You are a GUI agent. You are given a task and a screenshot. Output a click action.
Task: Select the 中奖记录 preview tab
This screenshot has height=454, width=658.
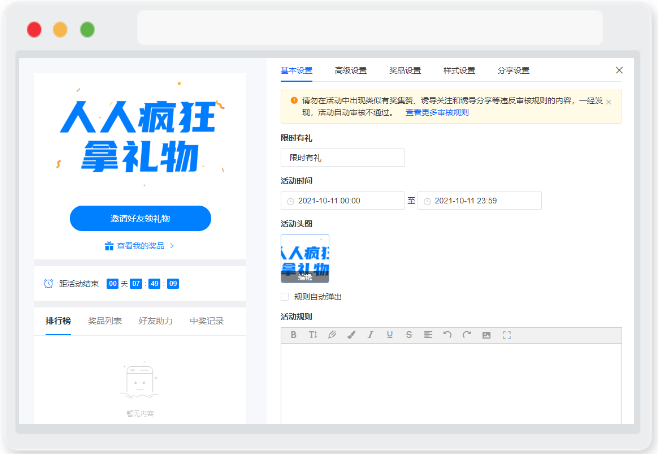coord(206,321)
